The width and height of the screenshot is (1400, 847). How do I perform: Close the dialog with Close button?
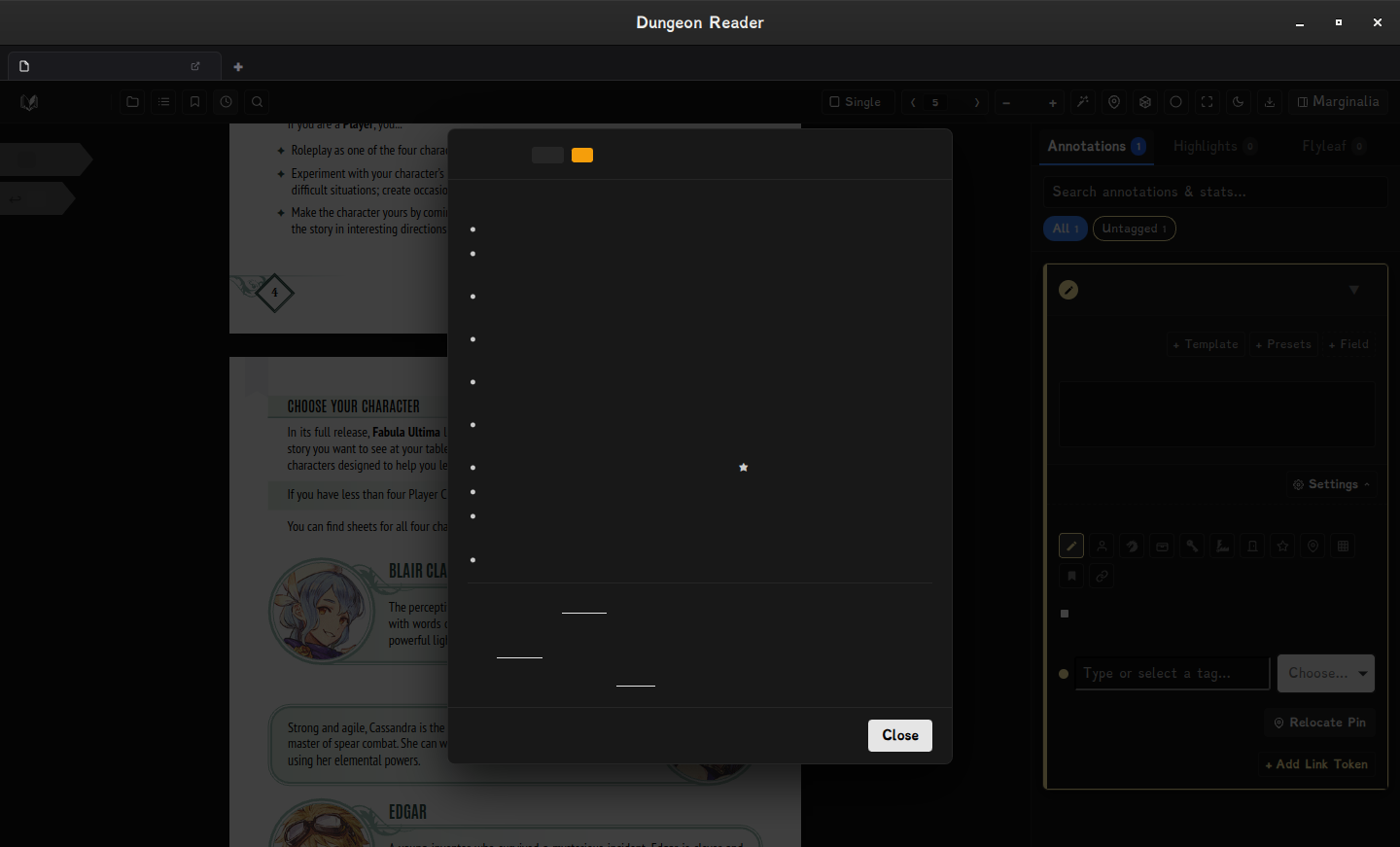[900, 735]
